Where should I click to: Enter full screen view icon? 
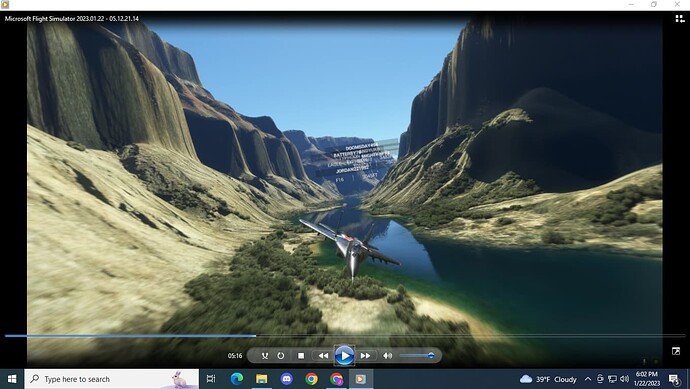676,351
